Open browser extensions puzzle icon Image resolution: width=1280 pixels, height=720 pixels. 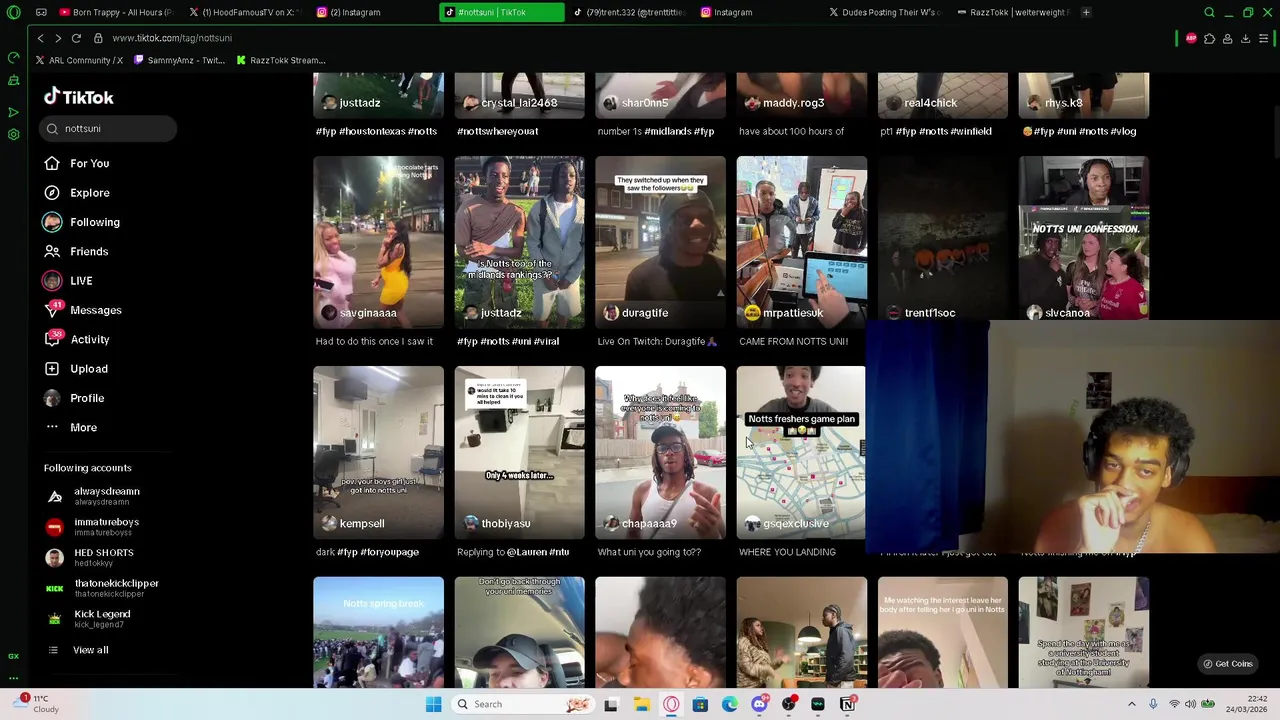[1209, 38]
